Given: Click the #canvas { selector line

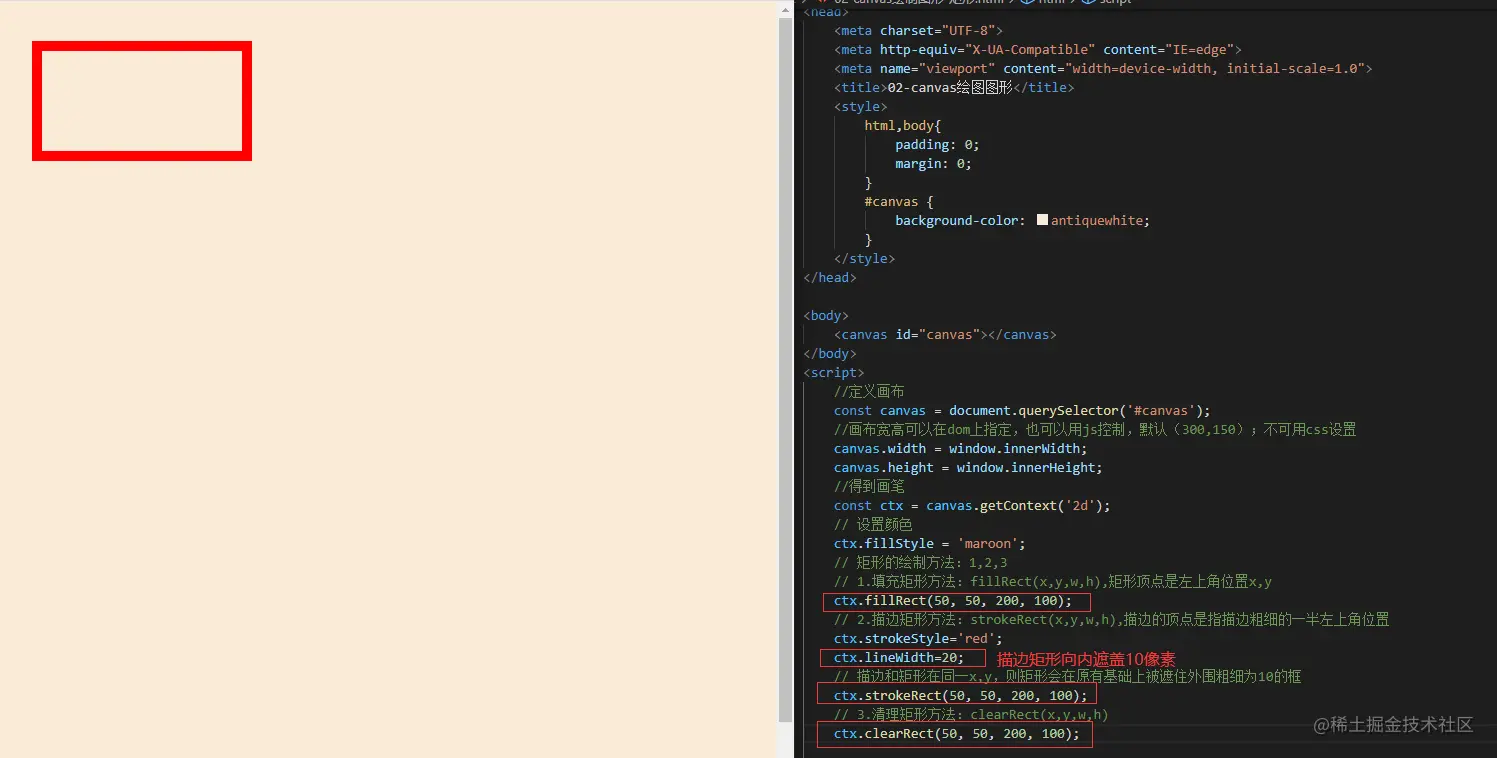Looking at the screenshot, I should [x=899, y=201].
